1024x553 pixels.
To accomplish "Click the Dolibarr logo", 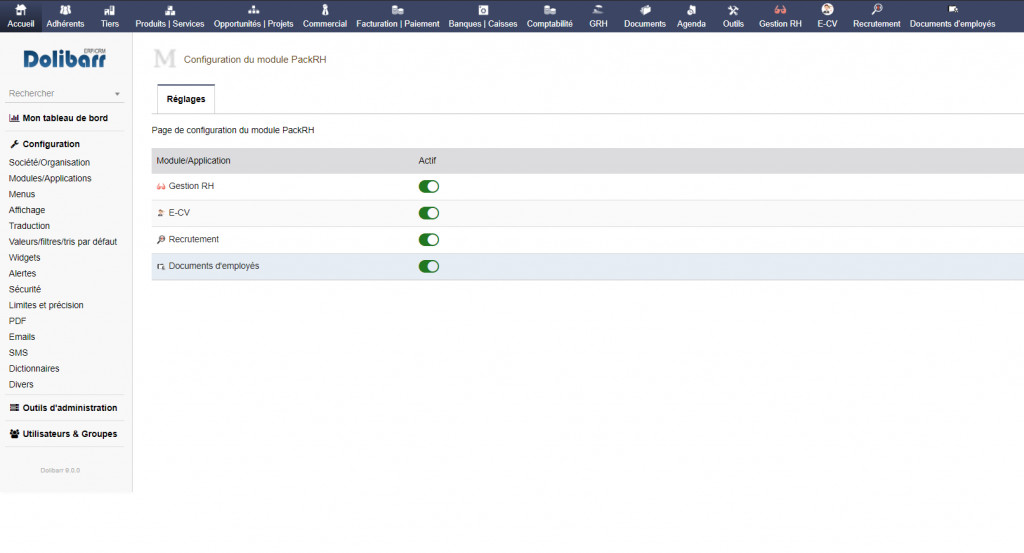I will coord(65,59).
